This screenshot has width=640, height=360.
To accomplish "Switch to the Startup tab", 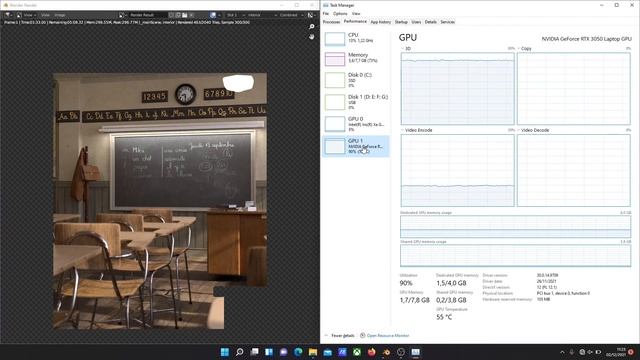I will point(401,22).
